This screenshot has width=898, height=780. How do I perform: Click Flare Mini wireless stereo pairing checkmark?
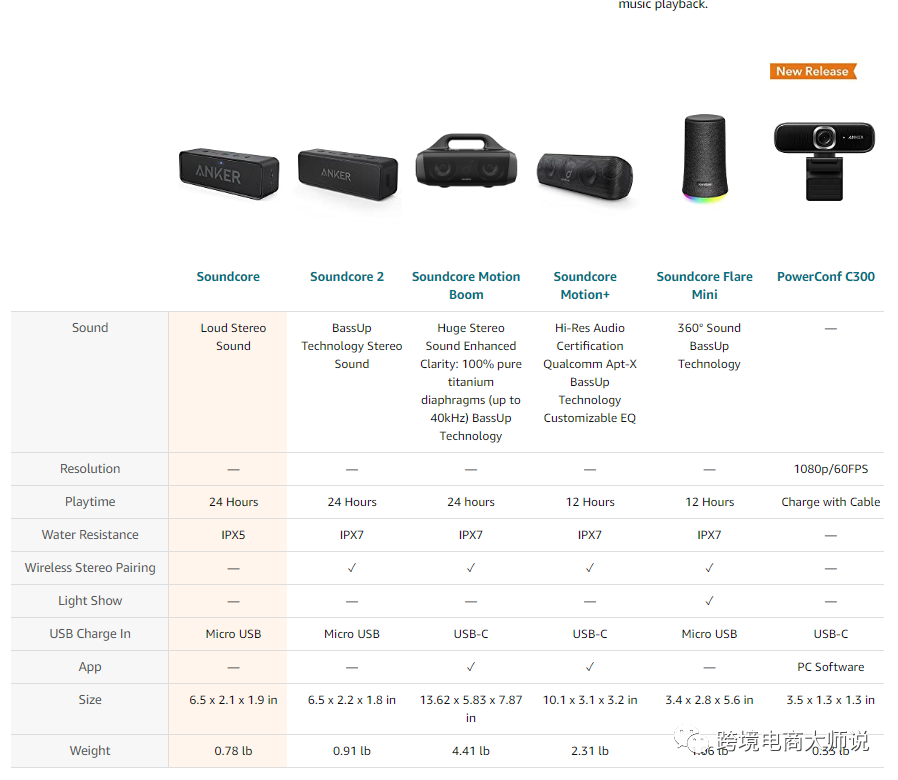point(709,568)
